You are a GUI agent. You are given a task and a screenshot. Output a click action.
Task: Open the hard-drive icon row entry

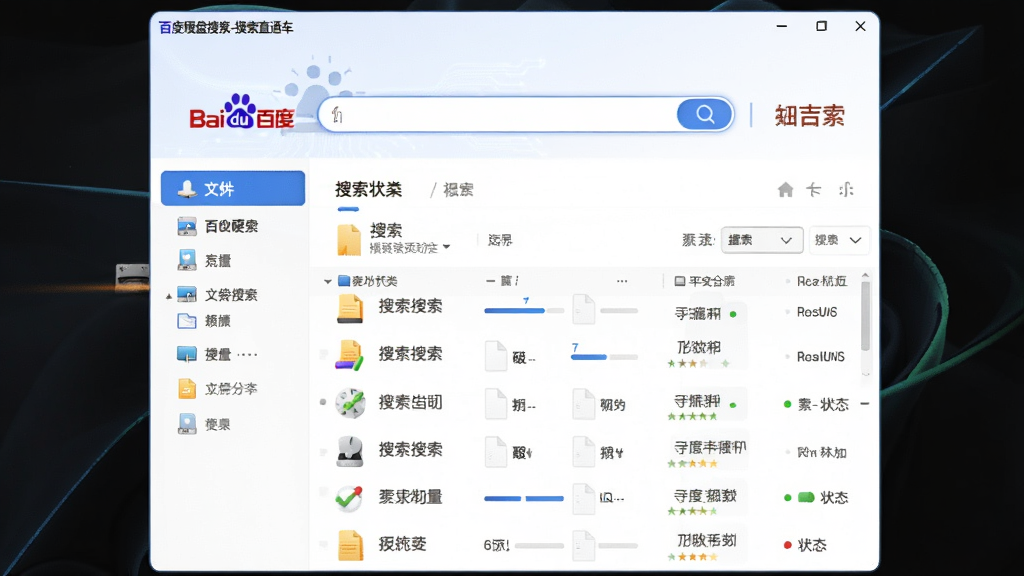[349, 451]
